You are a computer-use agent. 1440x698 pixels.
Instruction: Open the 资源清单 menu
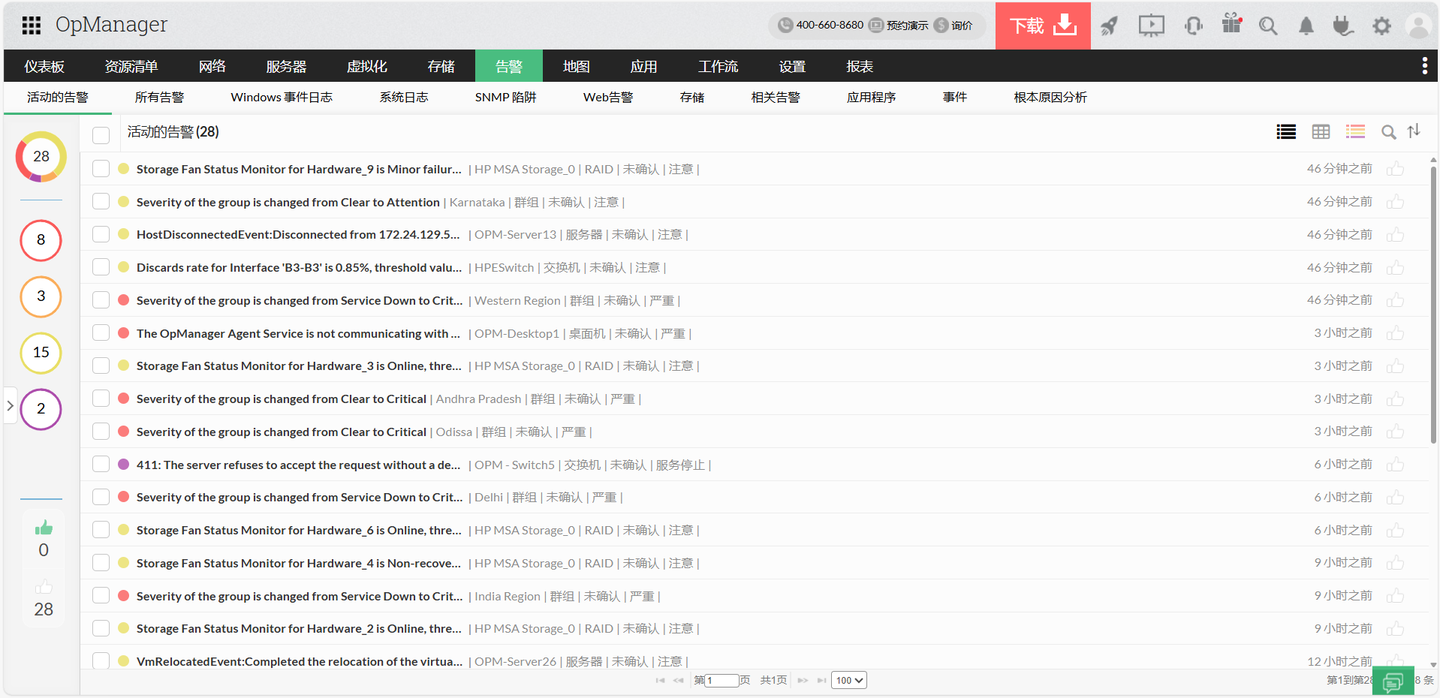click(x=131, y=66)
